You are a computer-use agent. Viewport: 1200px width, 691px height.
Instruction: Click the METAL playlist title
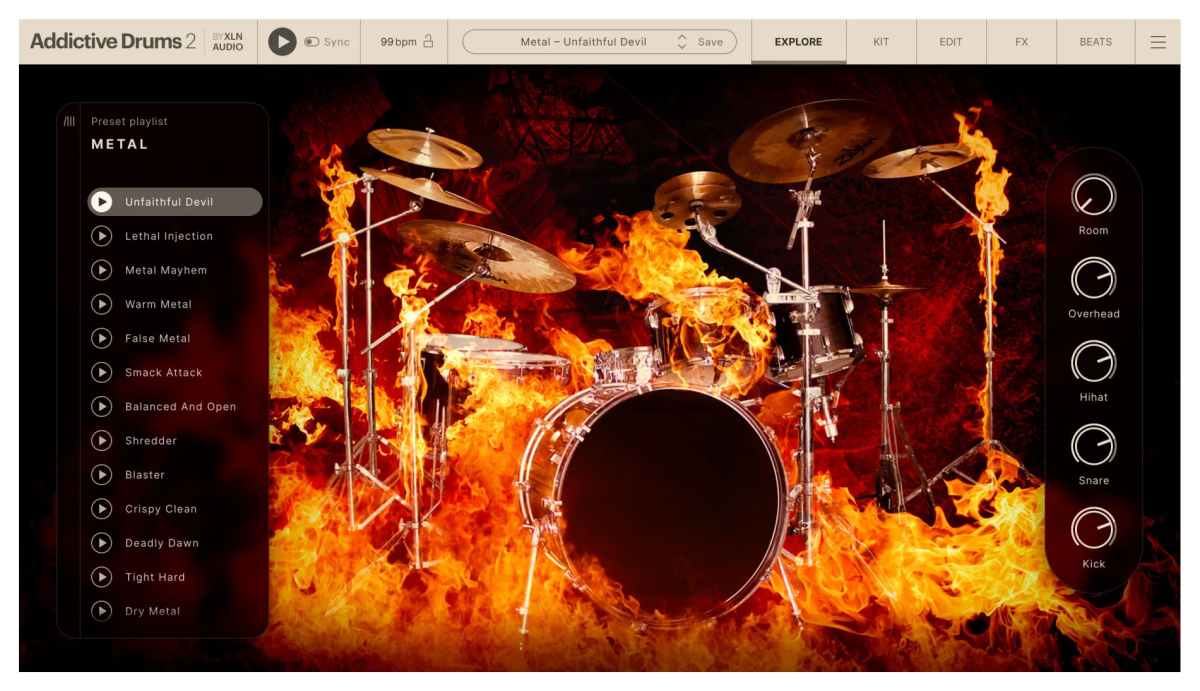pyautogui.click(x=119, y=144)
